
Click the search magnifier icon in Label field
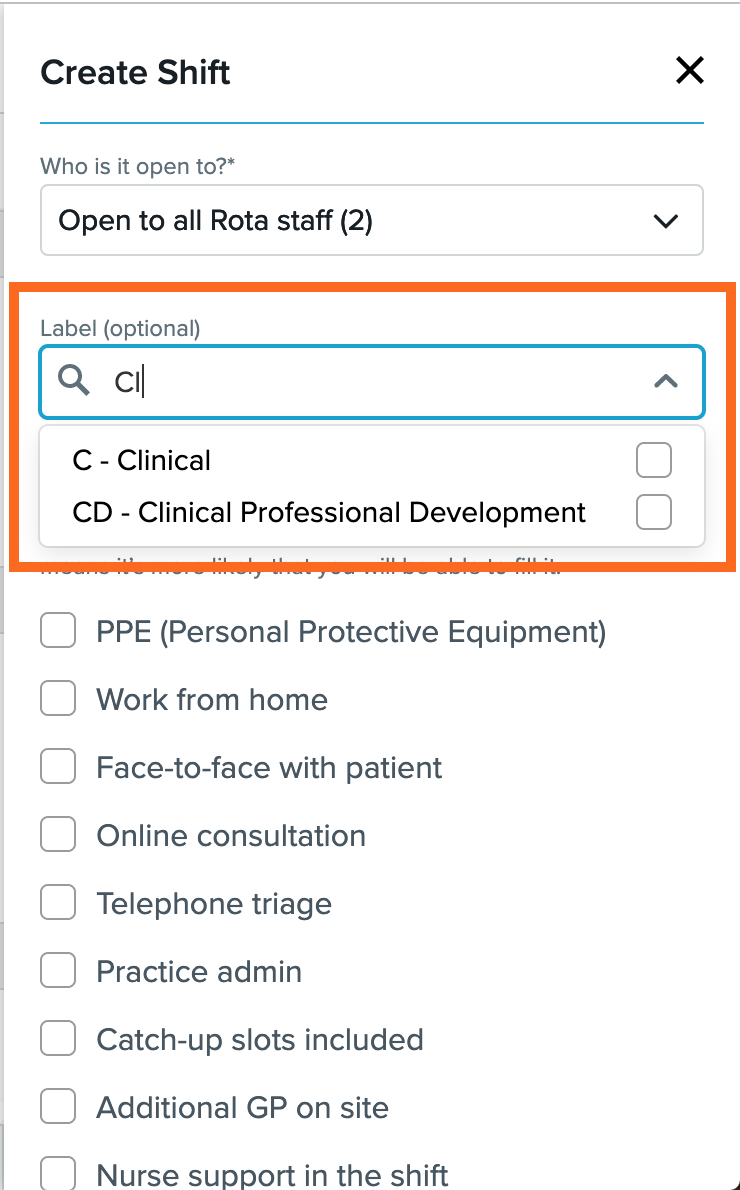coord(74,381)
